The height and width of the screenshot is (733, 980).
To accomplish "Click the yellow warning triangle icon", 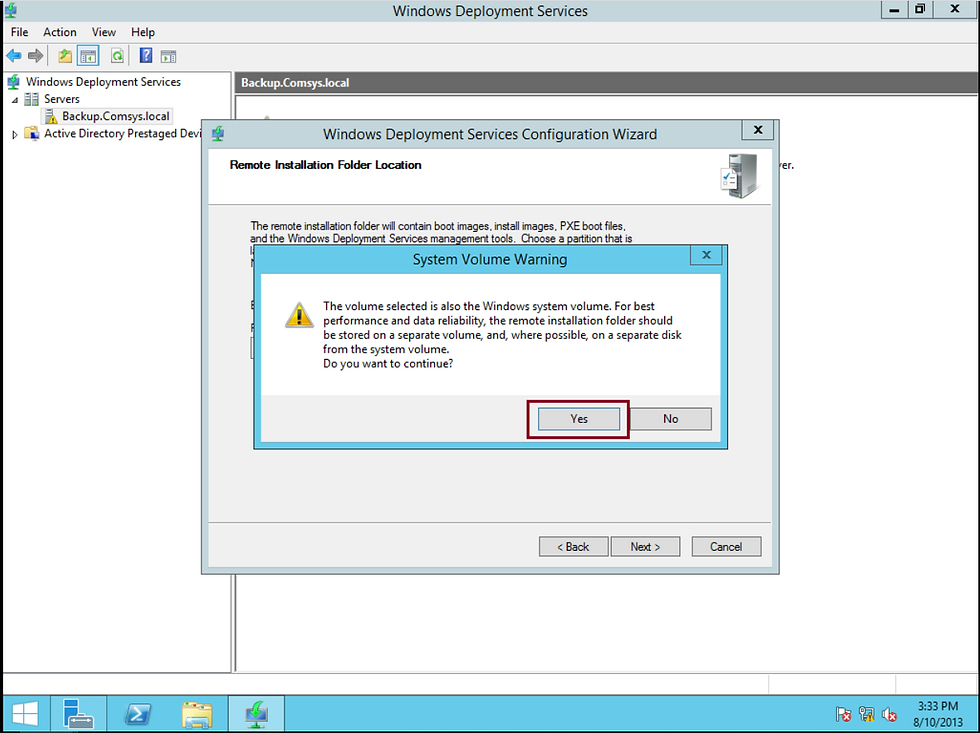I will (x=299, y=315).
